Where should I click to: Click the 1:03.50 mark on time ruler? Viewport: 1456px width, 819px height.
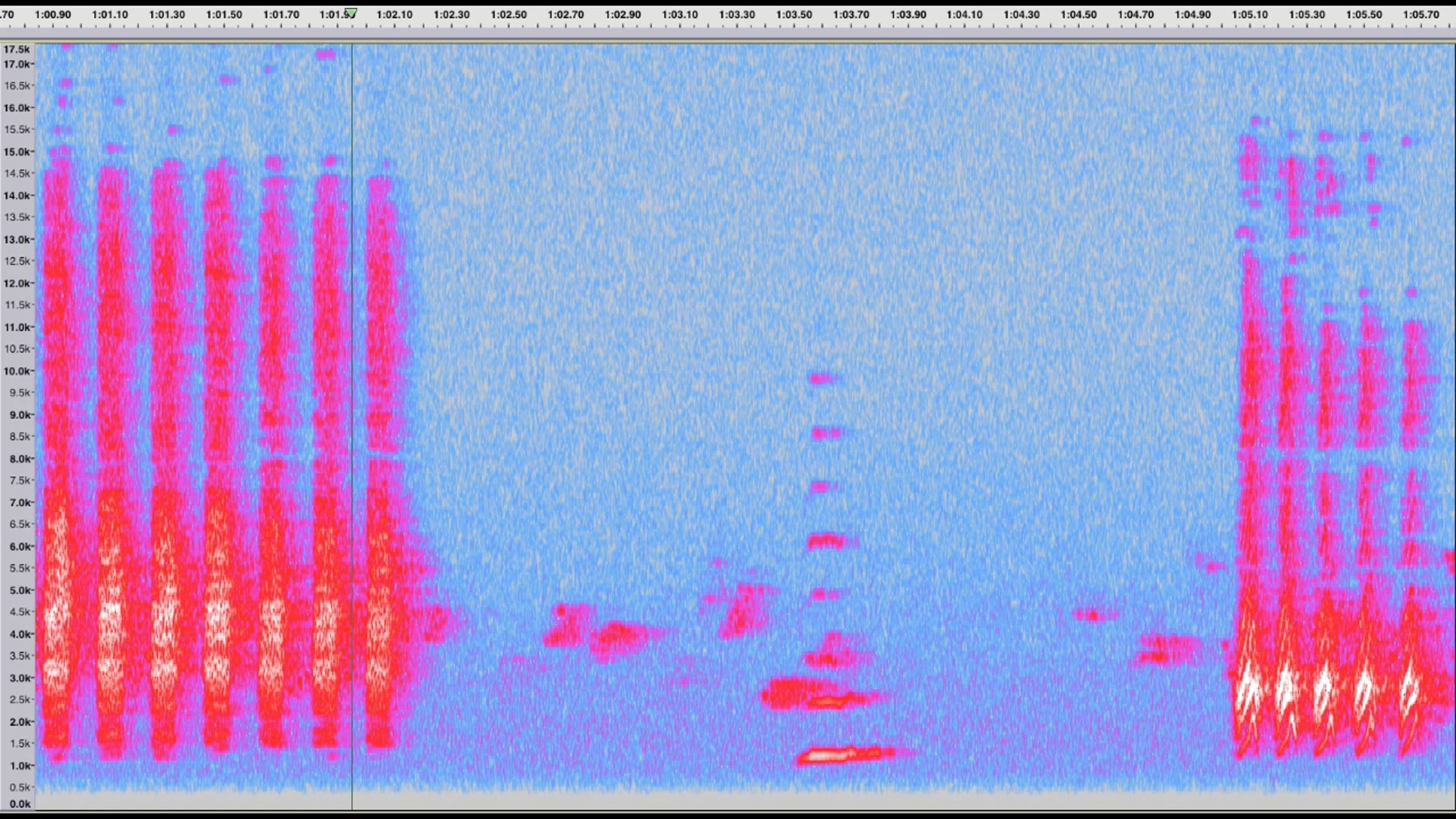point(794,15)
